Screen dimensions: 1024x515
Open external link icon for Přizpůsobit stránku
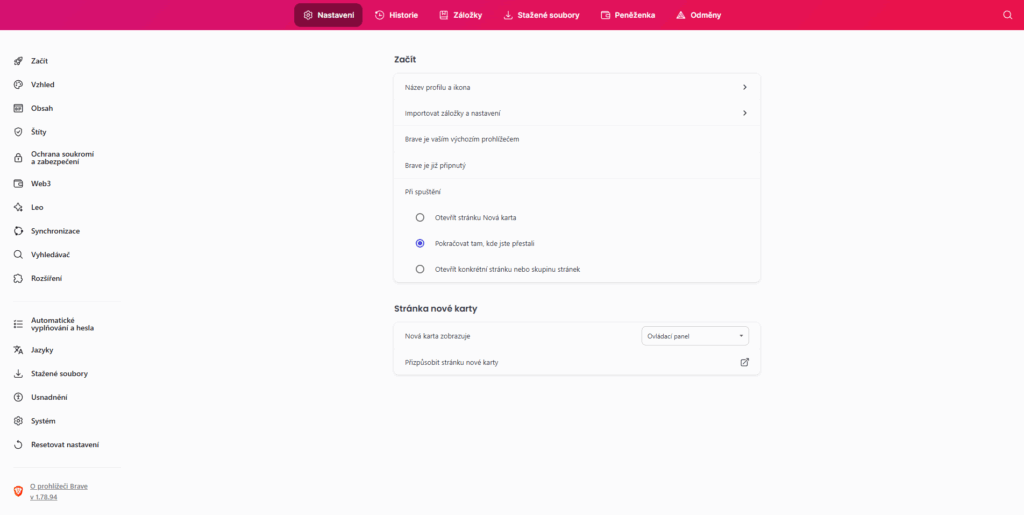tap(744, 362)
